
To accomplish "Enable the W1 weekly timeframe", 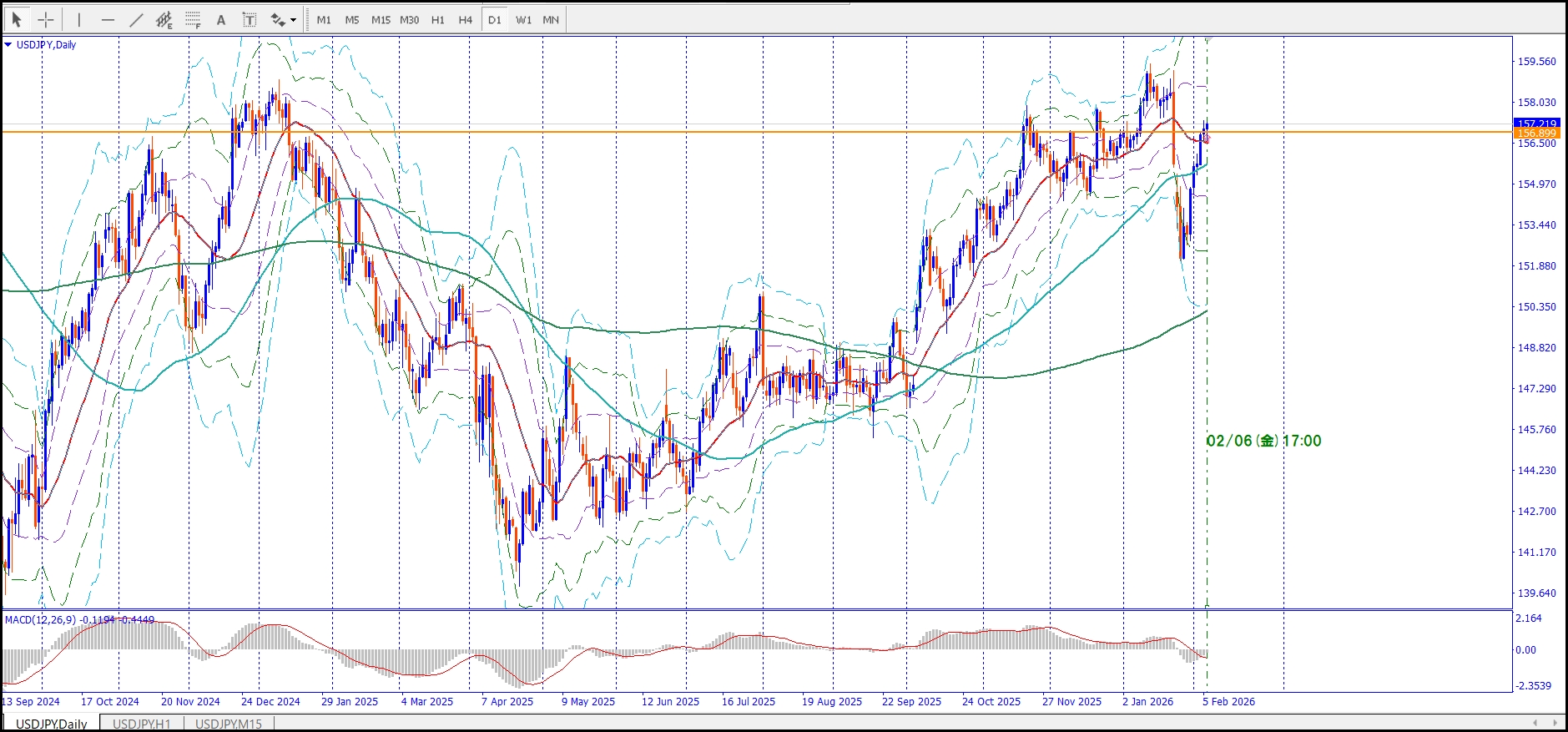I will (523, 19).
